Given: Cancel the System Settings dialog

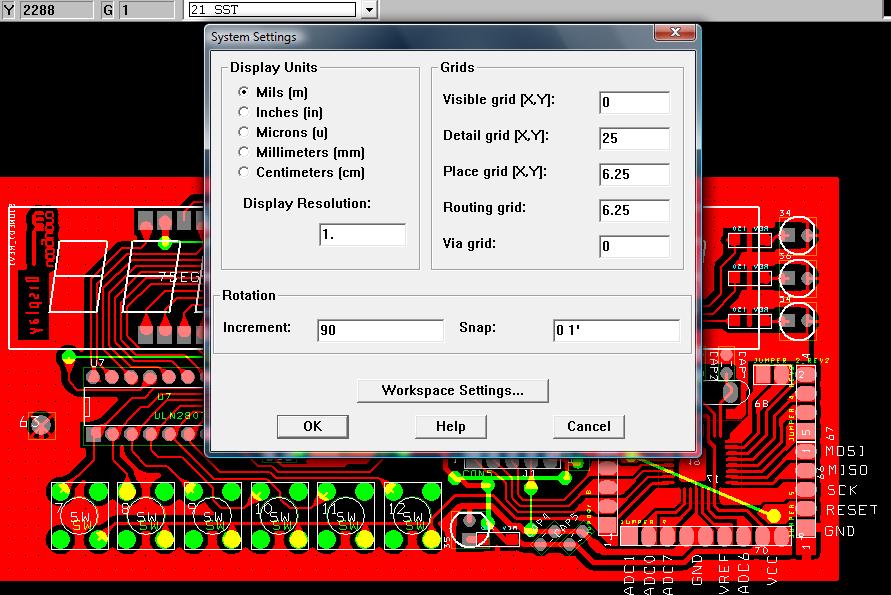Looking at the screenshot, I should pyautogui.click(x=589, y=426).
